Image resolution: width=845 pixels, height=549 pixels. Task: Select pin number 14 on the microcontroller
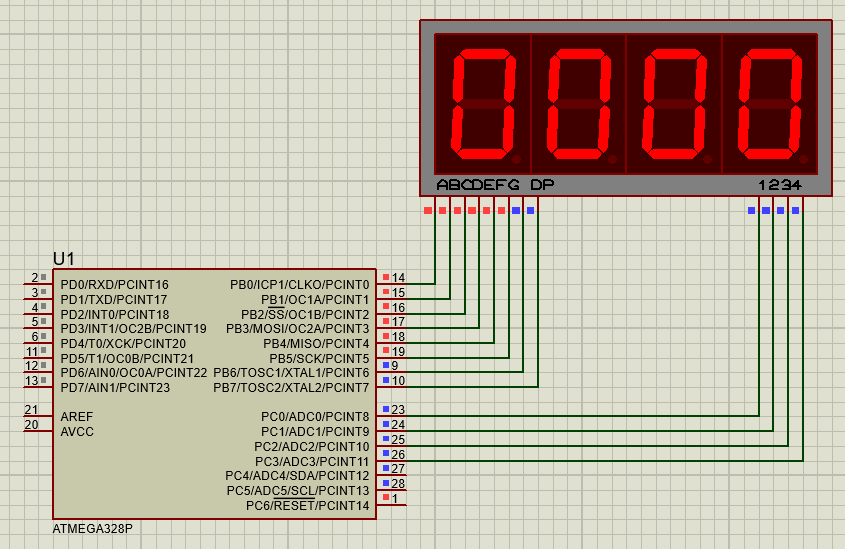(x=398, y=278)
